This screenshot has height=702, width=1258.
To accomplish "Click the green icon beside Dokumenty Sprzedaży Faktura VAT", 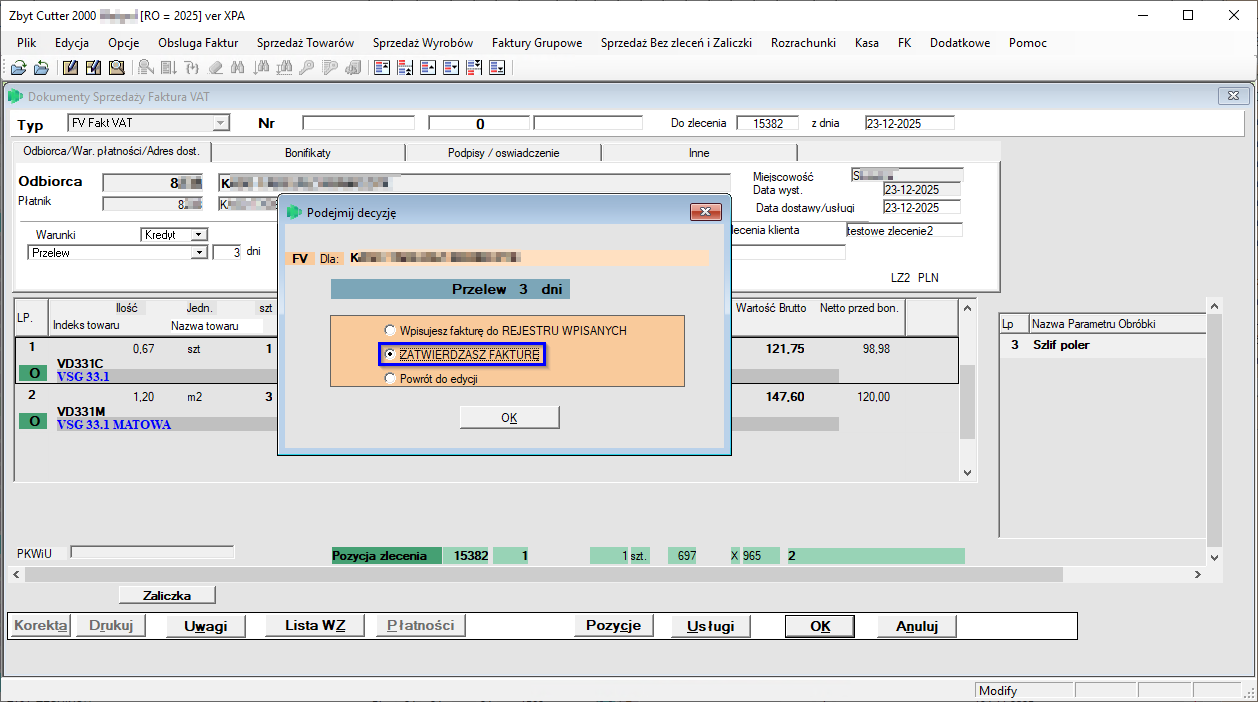I will tap(15, 96).
